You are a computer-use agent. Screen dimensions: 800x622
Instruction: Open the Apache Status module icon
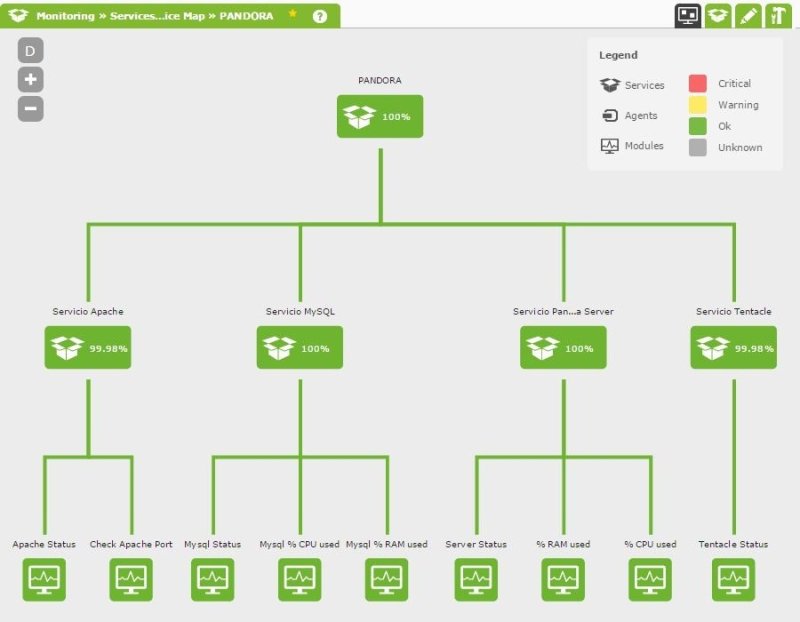tap(44, 580)
